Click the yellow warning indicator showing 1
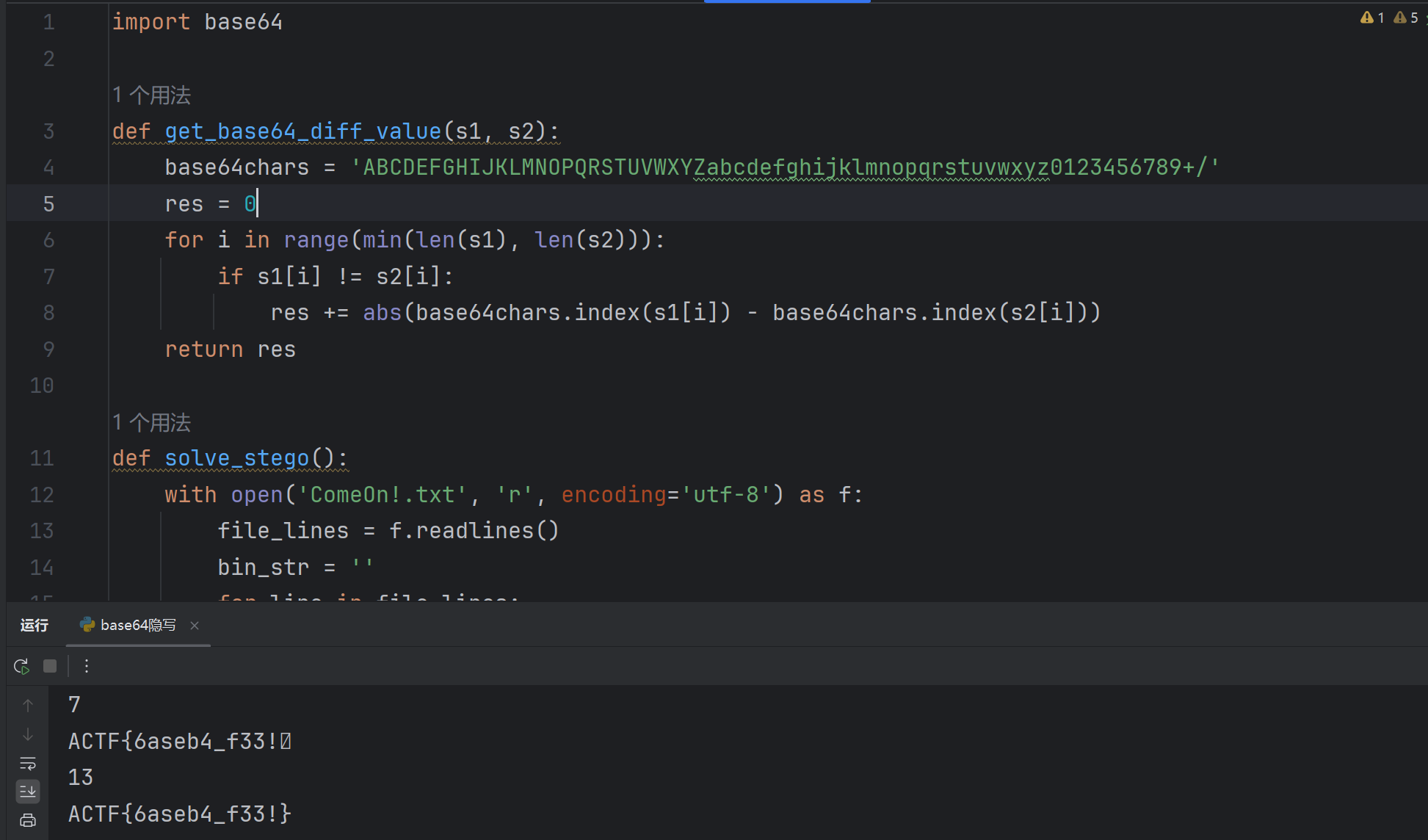Viewport: 1428px width, 840px height. (x=1371, y=18)
